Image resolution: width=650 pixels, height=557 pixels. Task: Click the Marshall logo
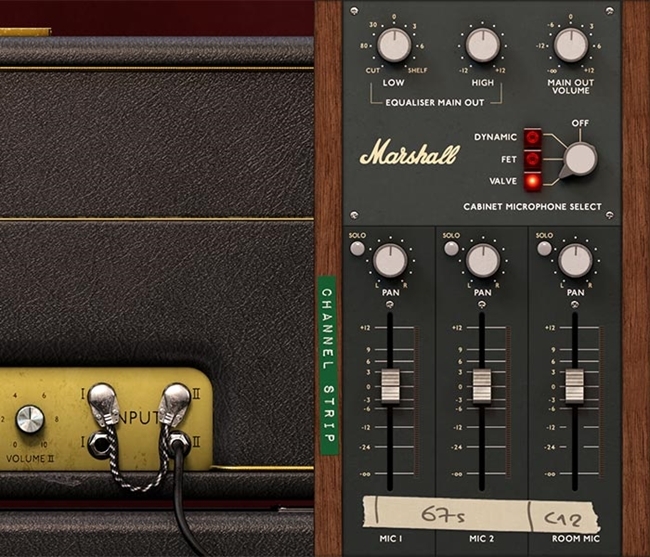[410, 152]
